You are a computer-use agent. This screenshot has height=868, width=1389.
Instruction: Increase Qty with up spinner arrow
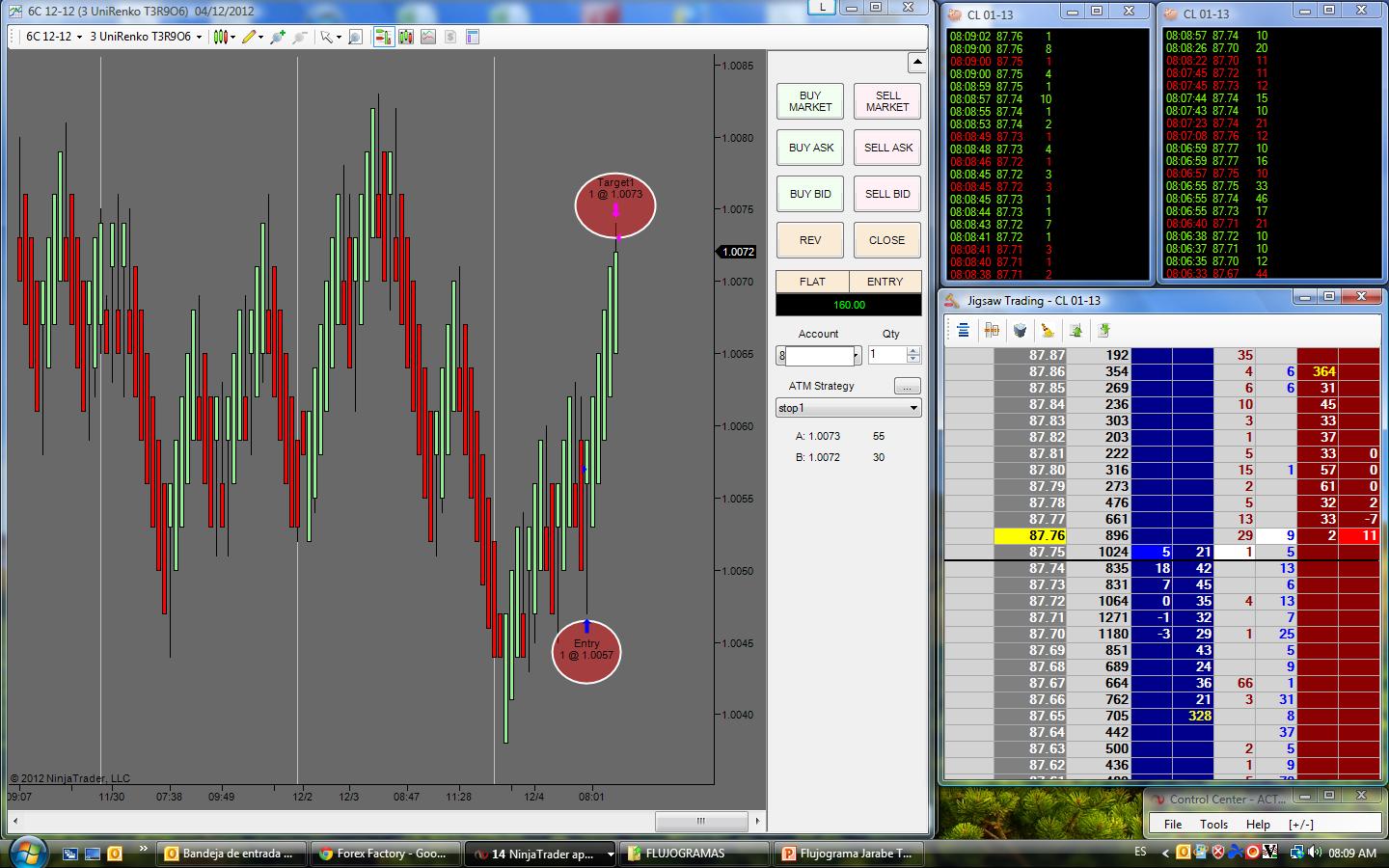tap(913, 351)
